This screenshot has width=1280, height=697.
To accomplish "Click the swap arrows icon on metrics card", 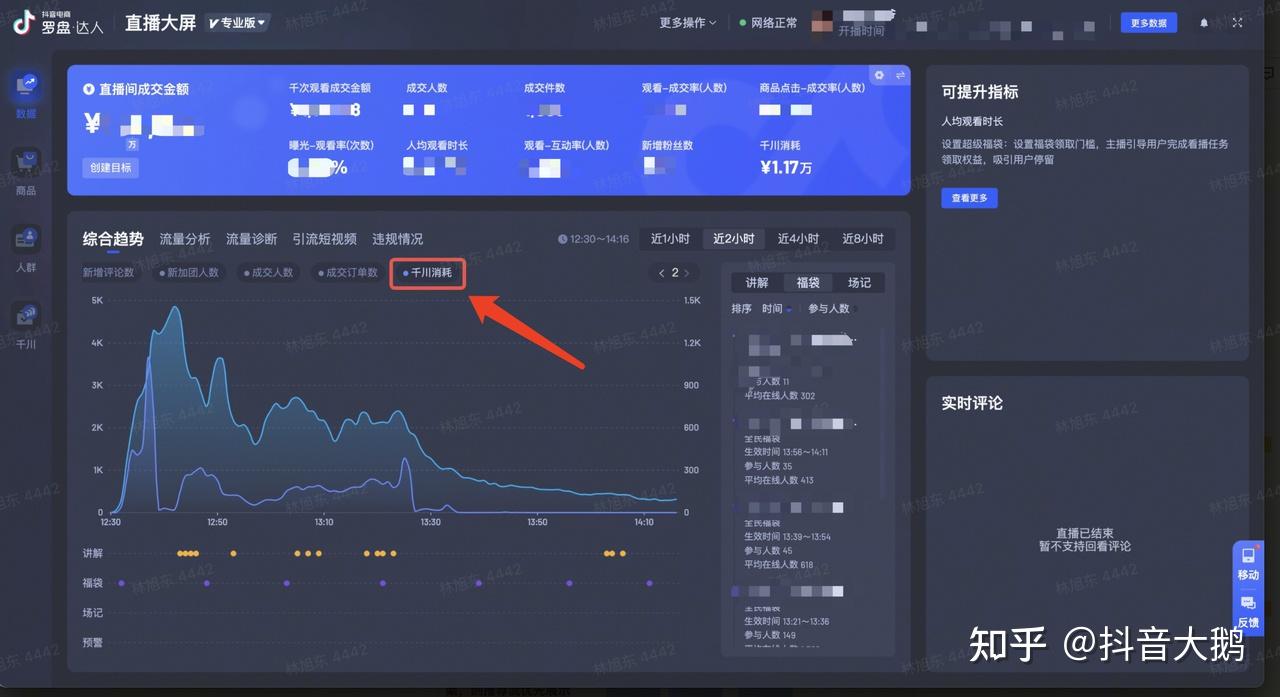I will (900, 75).
